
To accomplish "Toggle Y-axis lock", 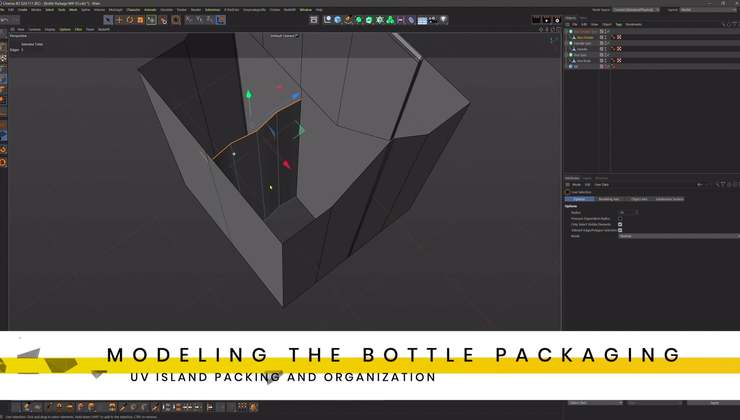I will tap(199, 20).
